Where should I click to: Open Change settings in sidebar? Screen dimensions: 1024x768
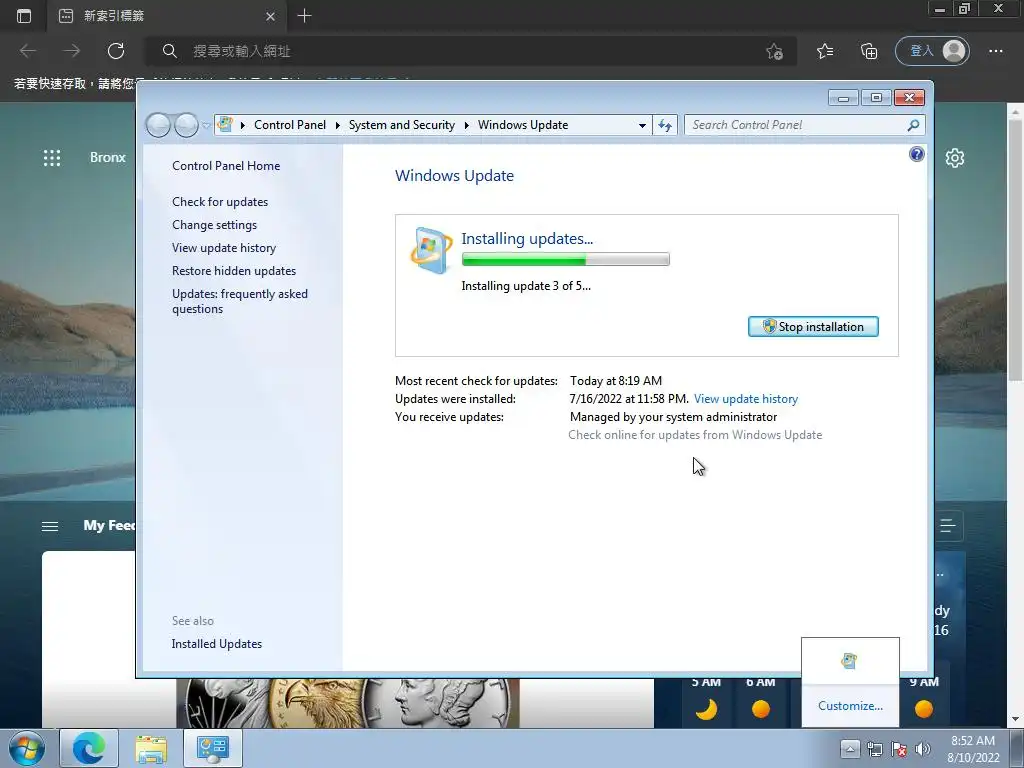(214, 225)
